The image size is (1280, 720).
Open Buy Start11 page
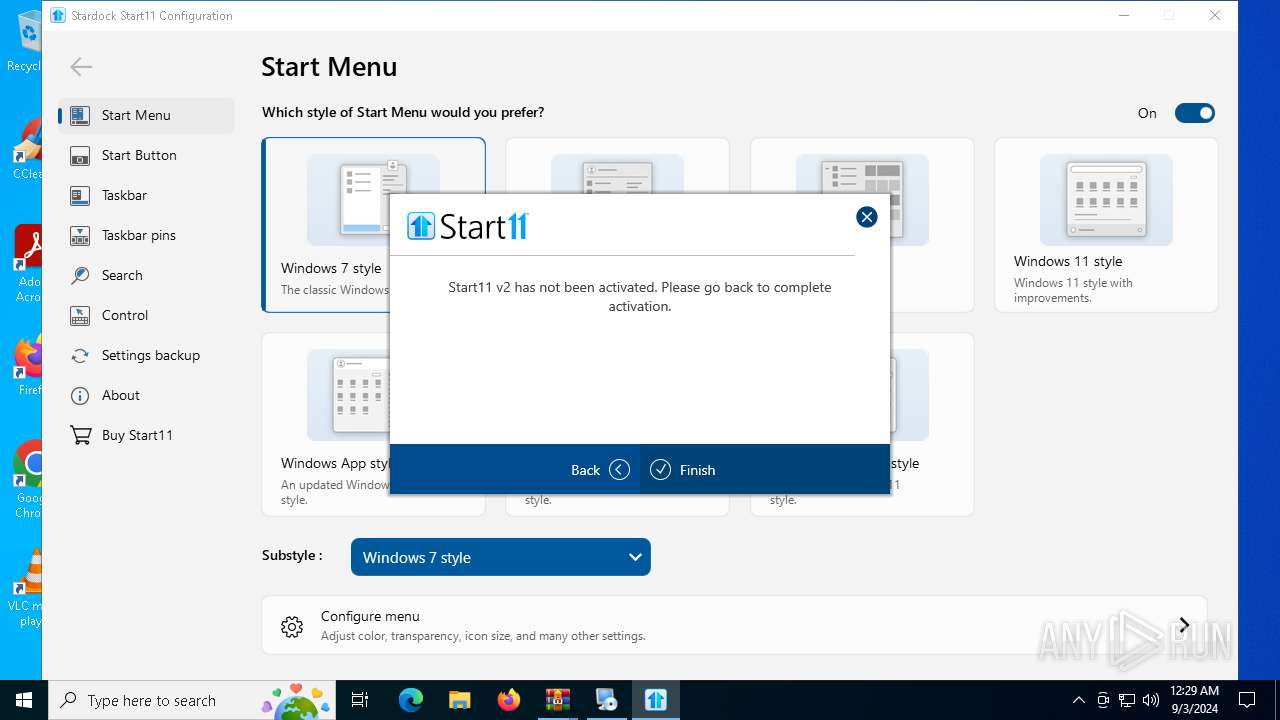pos(146,435)
